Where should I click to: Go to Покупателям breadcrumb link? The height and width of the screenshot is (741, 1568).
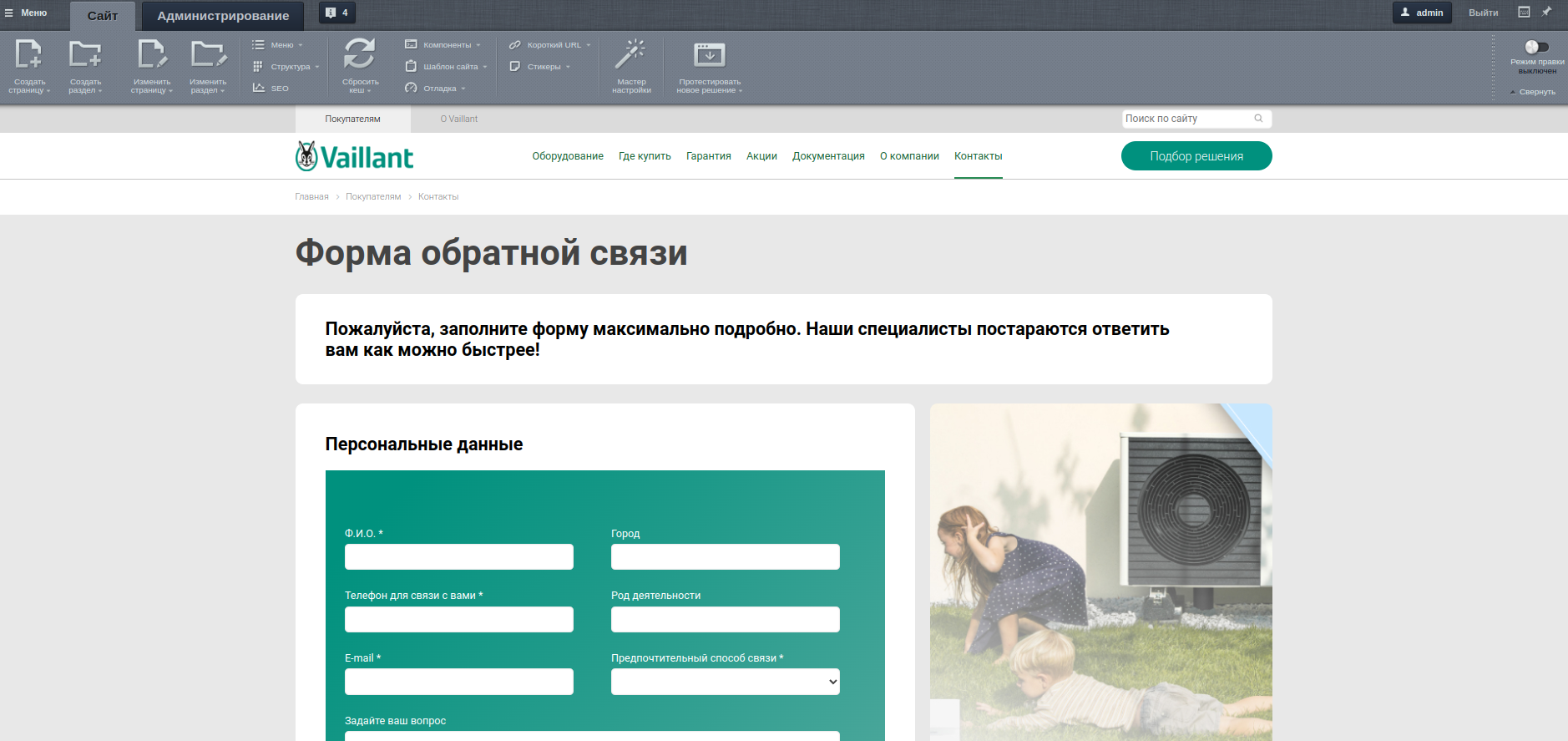pyautogui.click(x=373, y=197)
